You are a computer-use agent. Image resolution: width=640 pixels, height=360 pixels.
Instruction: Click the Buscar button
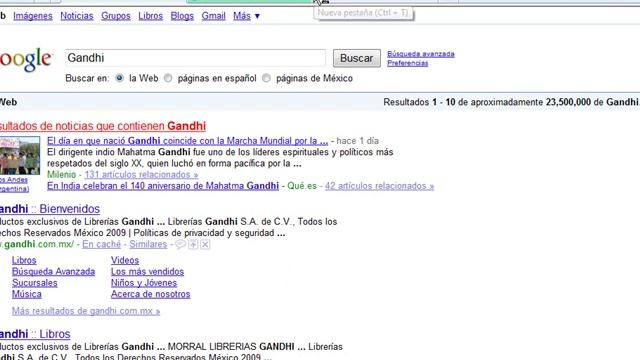[x=357, y=58]
